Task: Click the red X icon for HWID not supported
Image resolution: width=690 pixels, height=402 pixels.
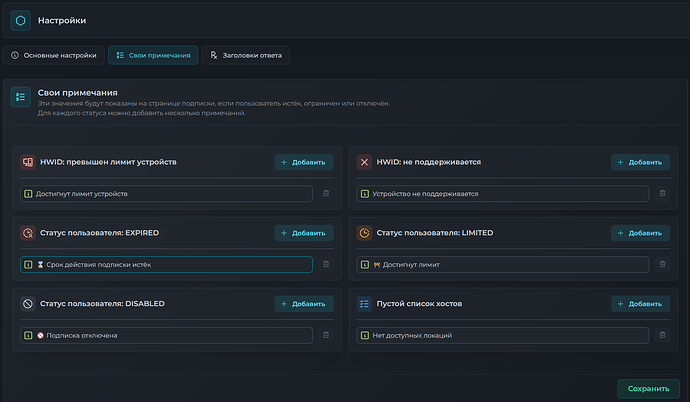Action: pos(364,162)
